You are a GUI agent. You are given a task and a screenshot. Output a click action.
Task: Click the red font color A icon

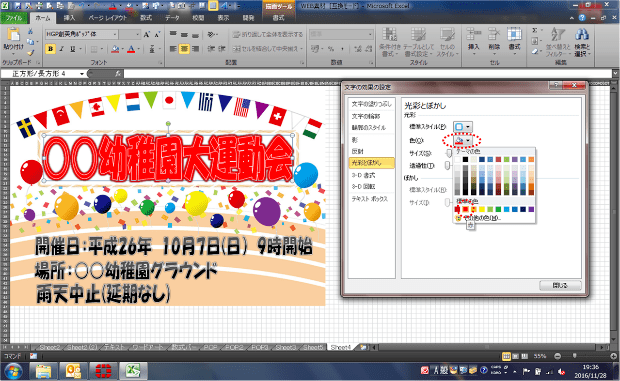click(x=131, y=49)
